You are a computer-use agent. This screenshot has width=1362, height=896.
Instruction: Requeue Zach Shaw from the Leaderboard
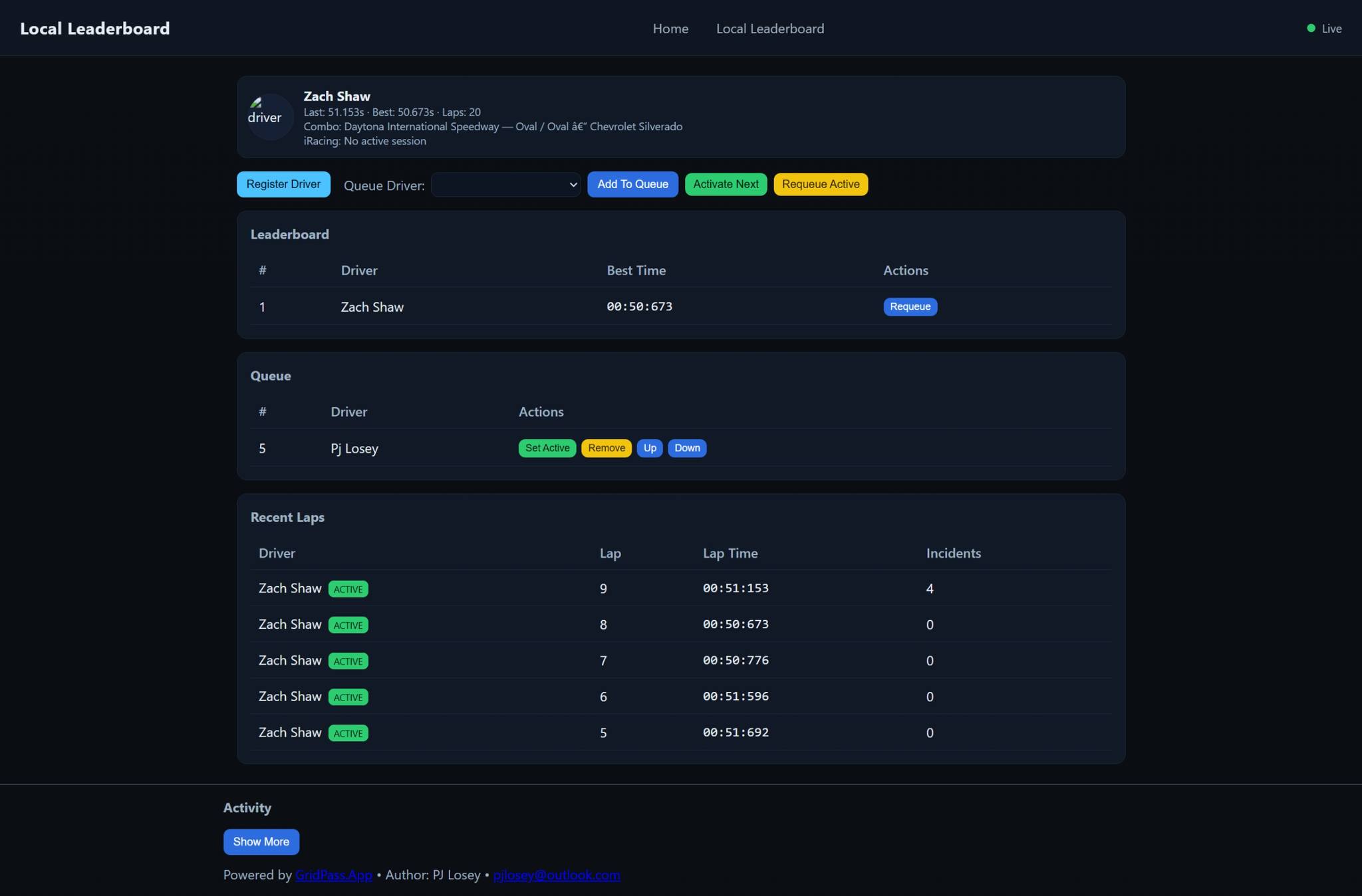910,306
